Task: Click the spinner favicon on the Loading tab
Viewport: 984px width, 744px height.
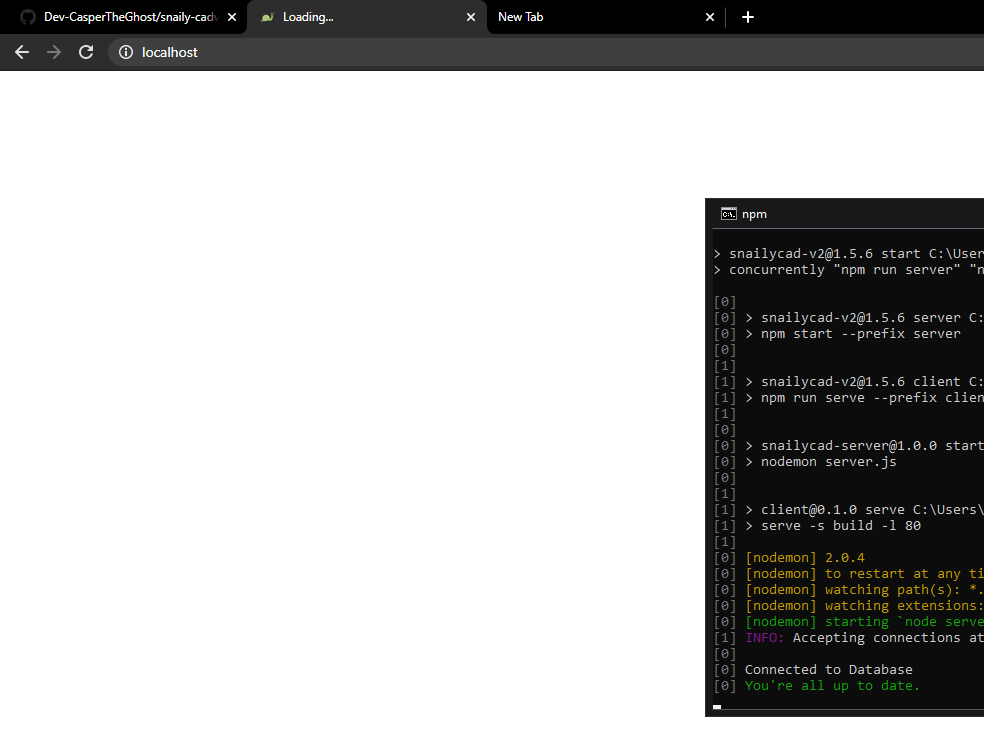Action: click(267, 17)
